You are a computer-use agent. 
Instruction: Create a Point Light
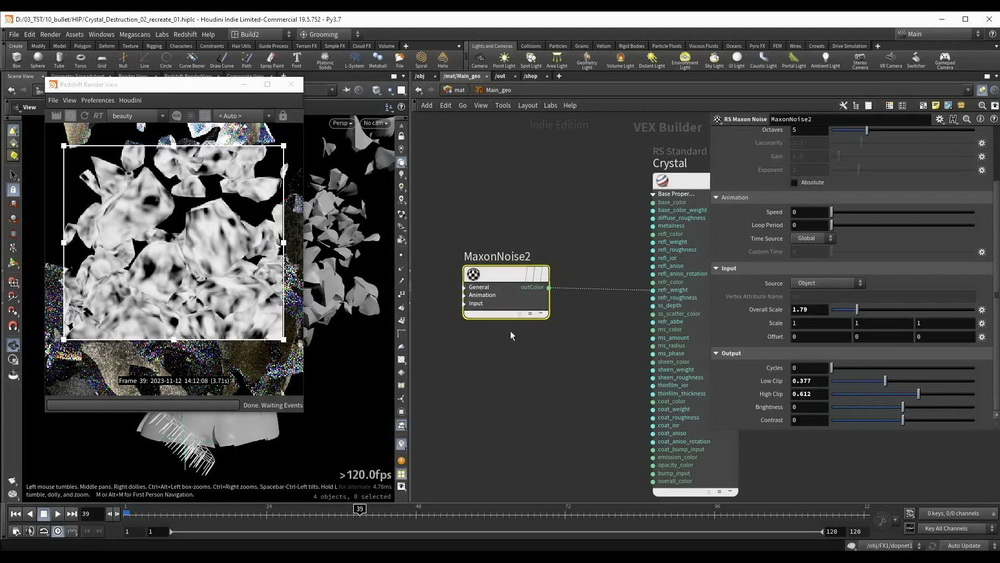504,61
